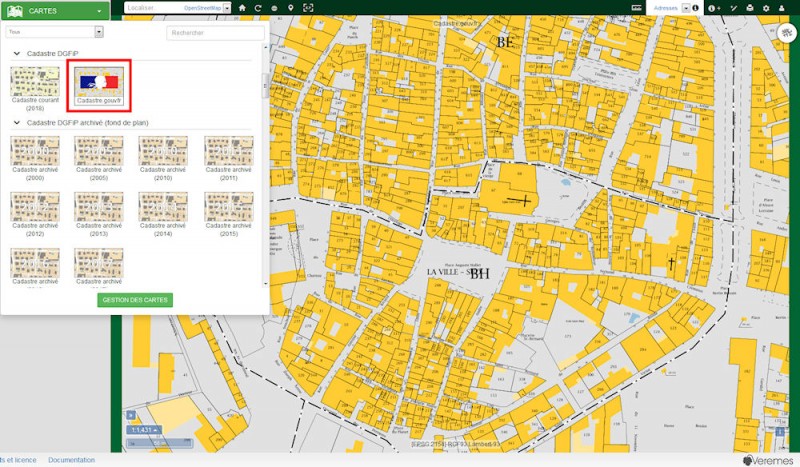Click the full extent frame icon
The image size is (800, 467).
coord(308,7)
